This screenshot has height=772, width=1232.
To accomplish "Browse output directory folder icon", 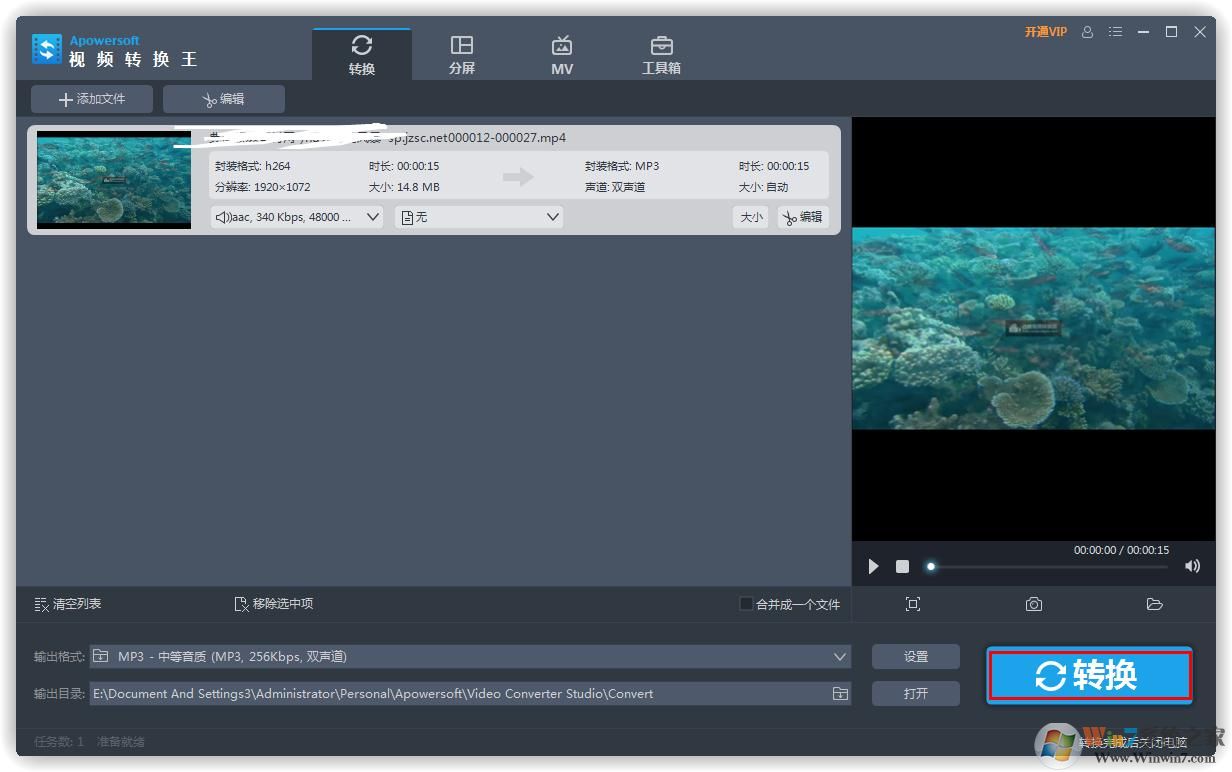I will click(x=840, y=694).
